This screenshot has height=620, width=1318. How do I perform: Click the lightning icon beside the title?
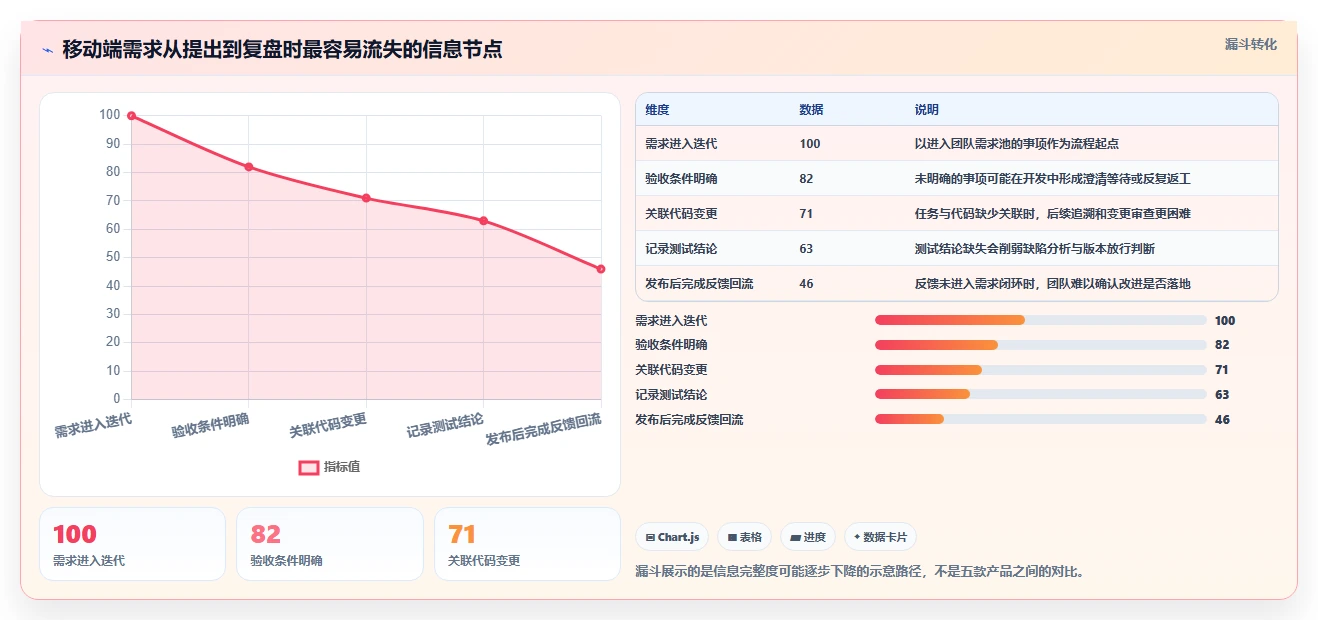[48, 50]
